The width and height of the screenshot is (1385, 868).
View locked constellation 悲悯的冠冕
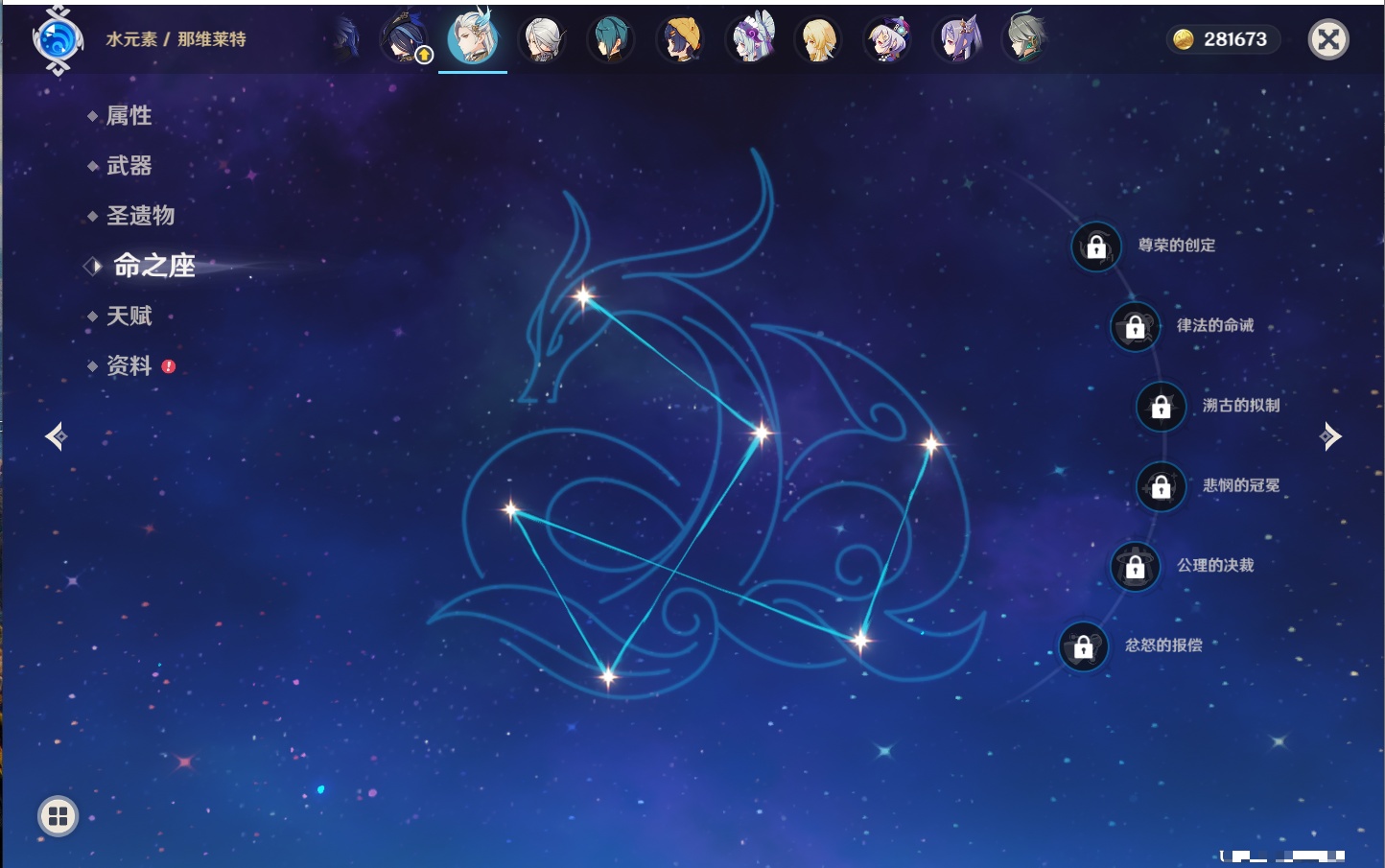click(x=1161, y=487)
